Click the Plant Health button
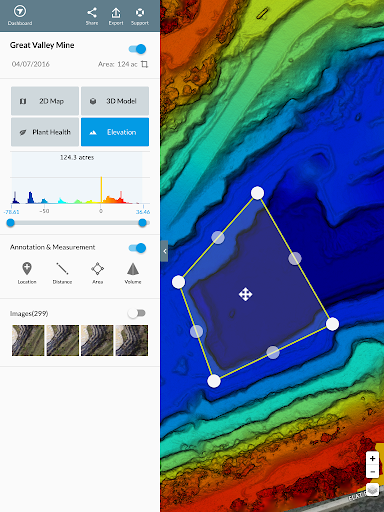The height and width of the screenshot is (512, 384). (45, 132)
